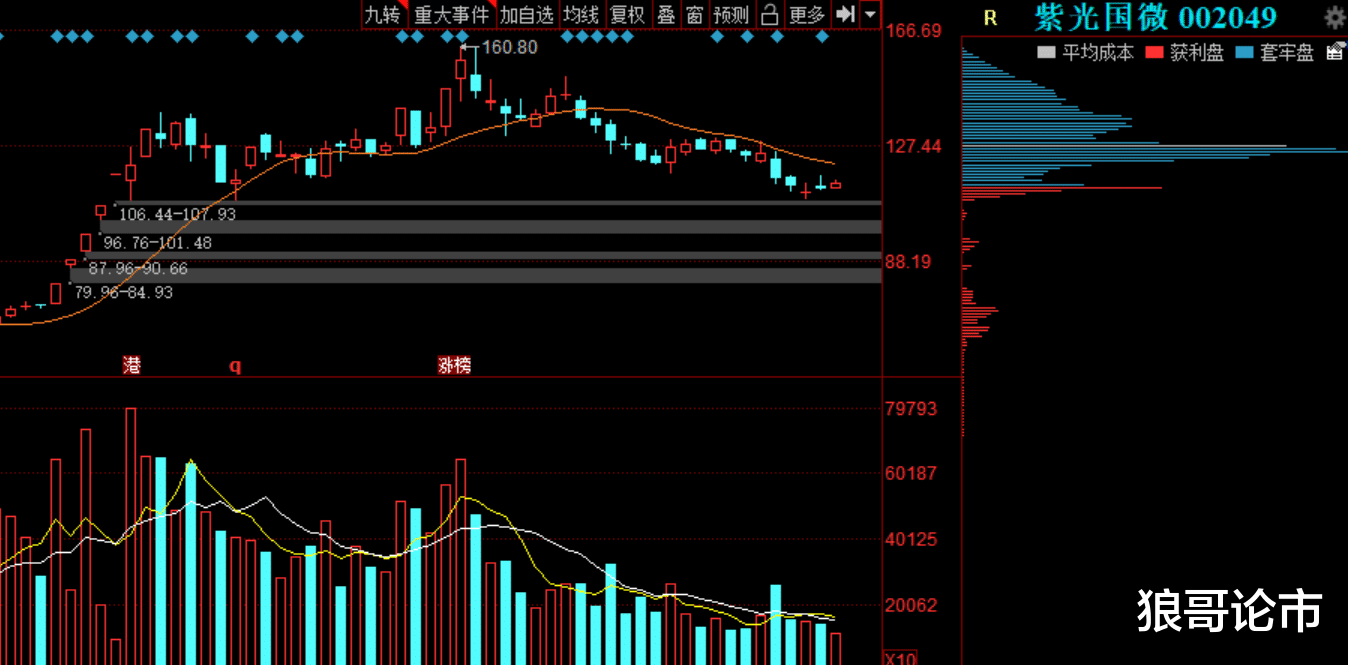The width and height of the screenshot is (1348, 665).
Task: Click price axis value 88.19
Action: tap(908, 262)
